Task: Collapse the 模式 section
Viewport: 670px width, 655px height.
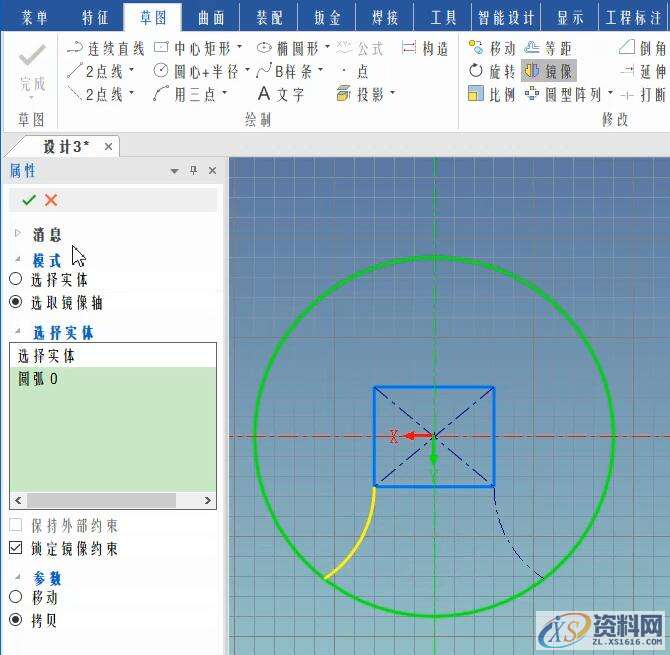Action: point(18,259)
